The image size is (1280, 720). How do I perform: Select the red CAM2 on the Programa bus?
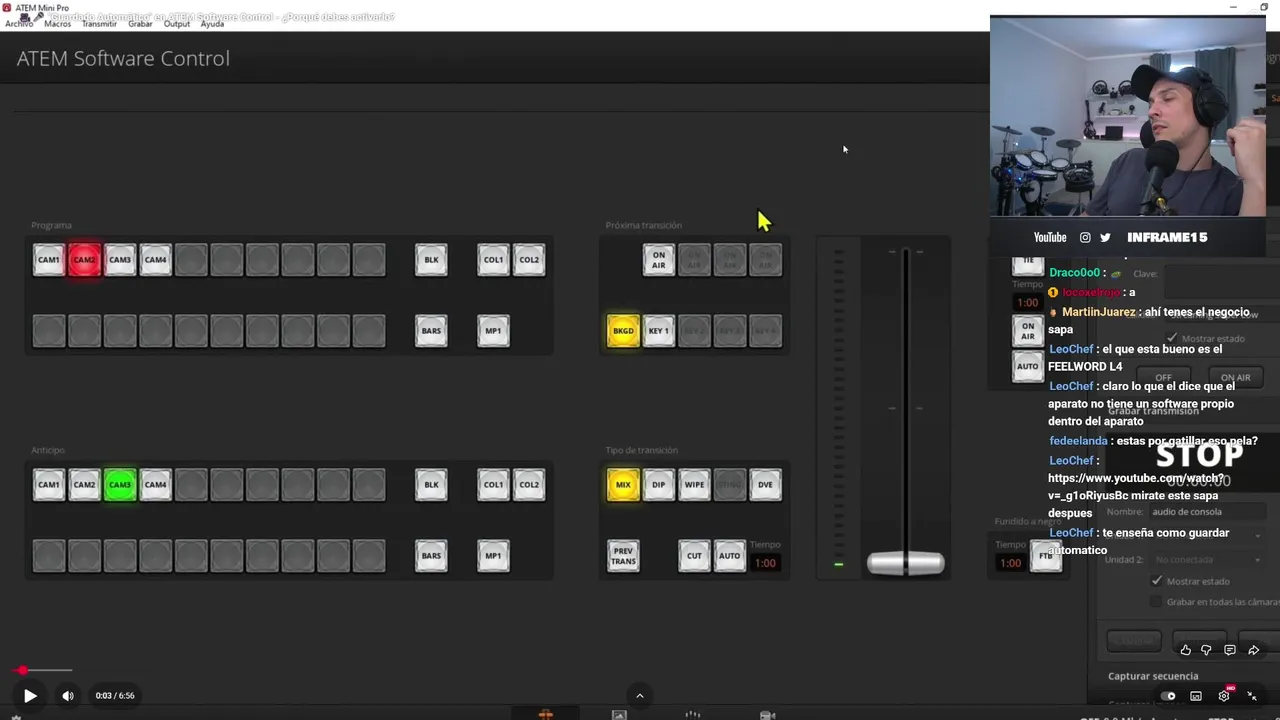point(84,260)
